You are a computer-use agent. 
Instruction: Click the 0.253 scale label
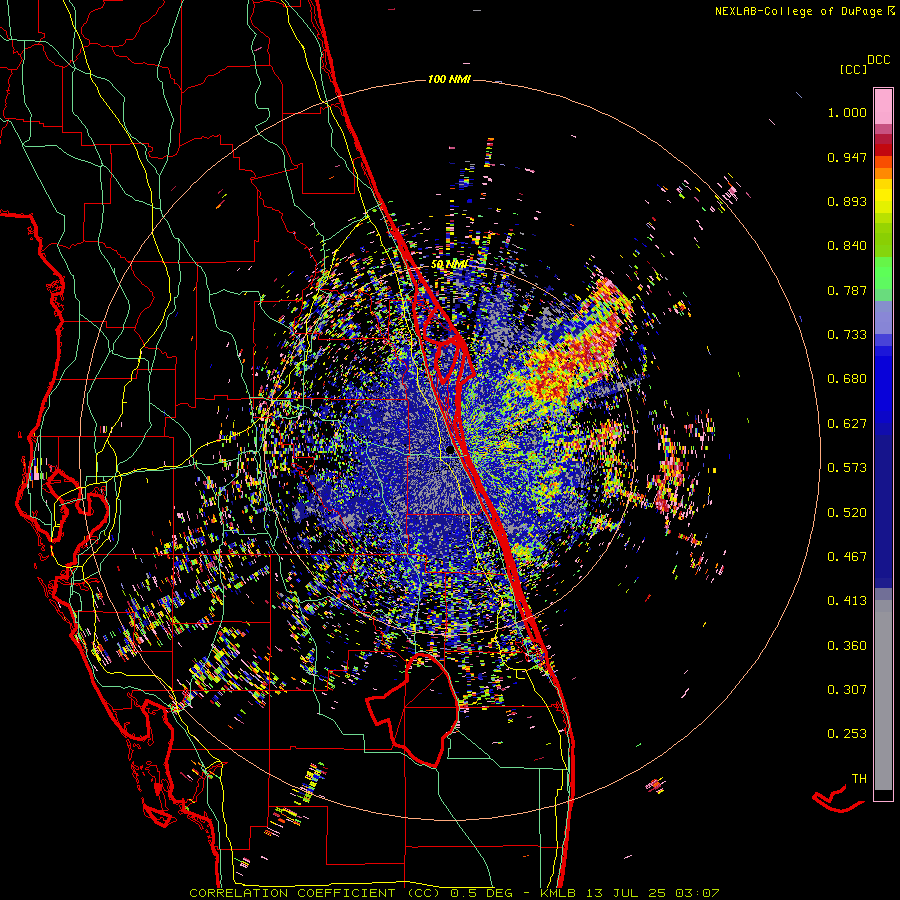tap(847, 734)
